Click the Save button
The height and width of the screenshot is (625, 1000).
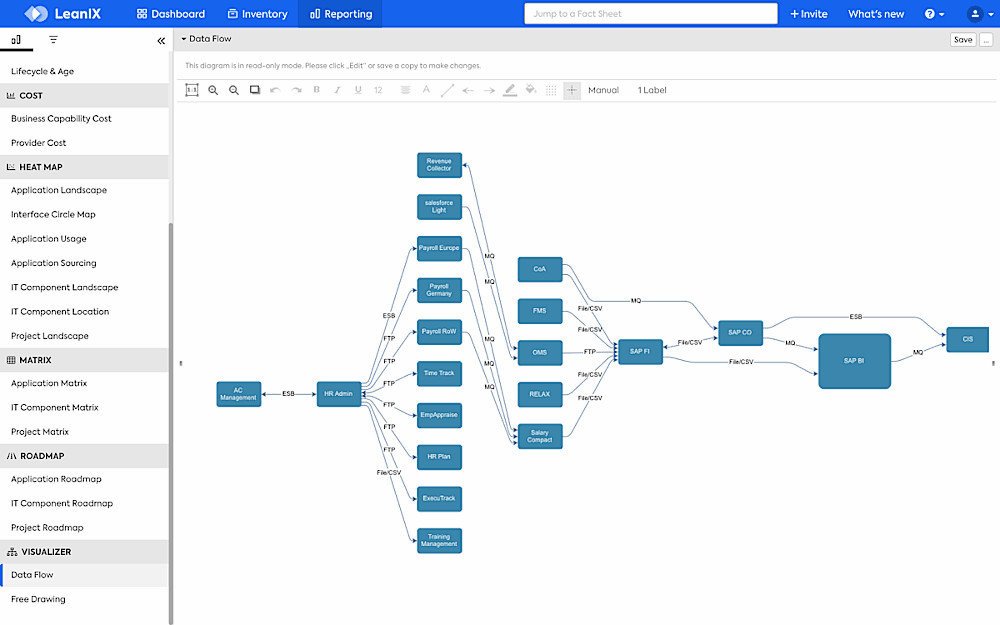pyautogui.click(x=963, y=40)
